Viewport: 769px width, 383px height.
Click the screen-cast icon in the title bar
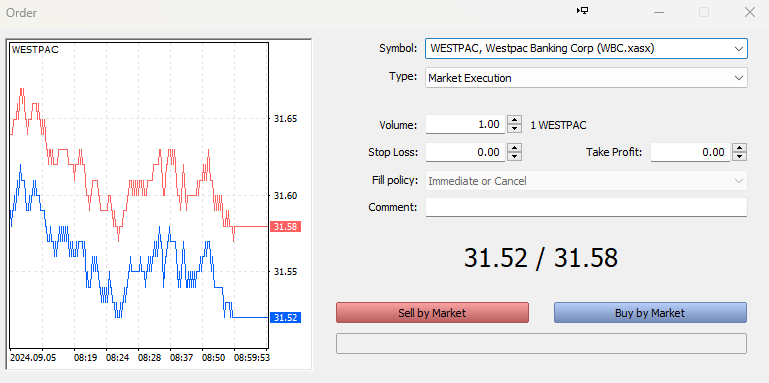[582, 10]
